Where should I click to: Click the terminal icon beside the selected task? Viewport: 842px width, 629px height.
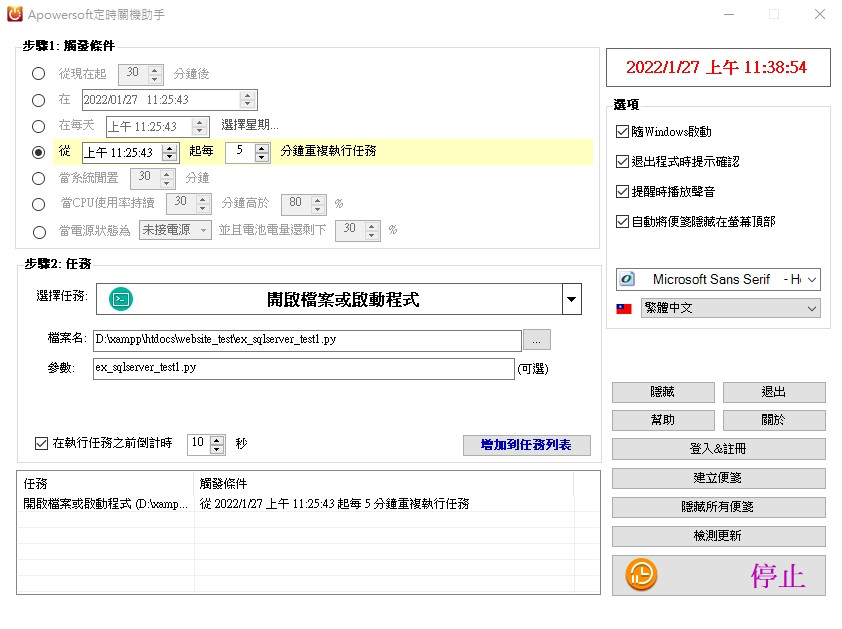click(121, 299)
